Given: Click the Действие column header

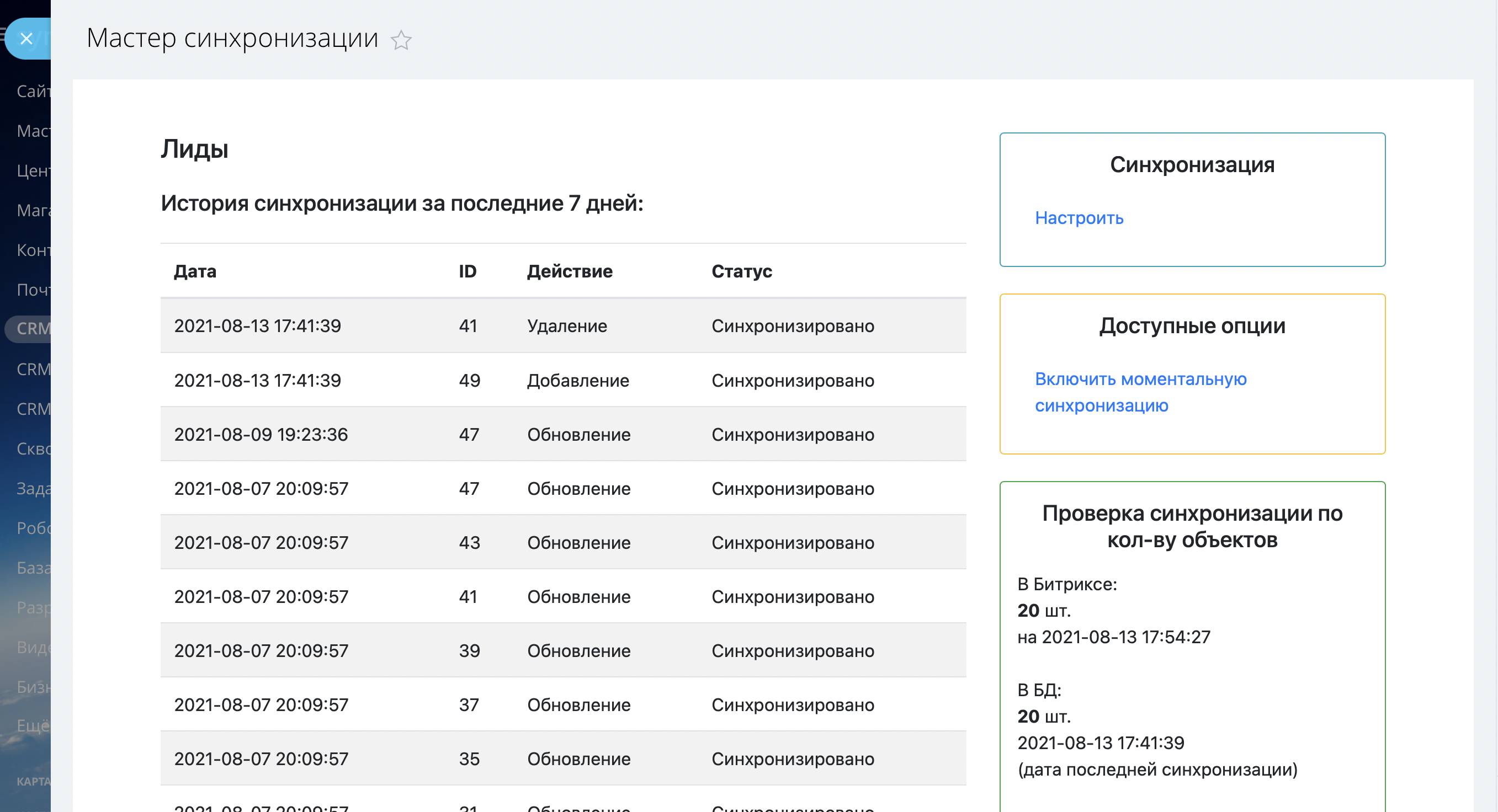Looking at the screenshot, I should [x=569, y=271].
